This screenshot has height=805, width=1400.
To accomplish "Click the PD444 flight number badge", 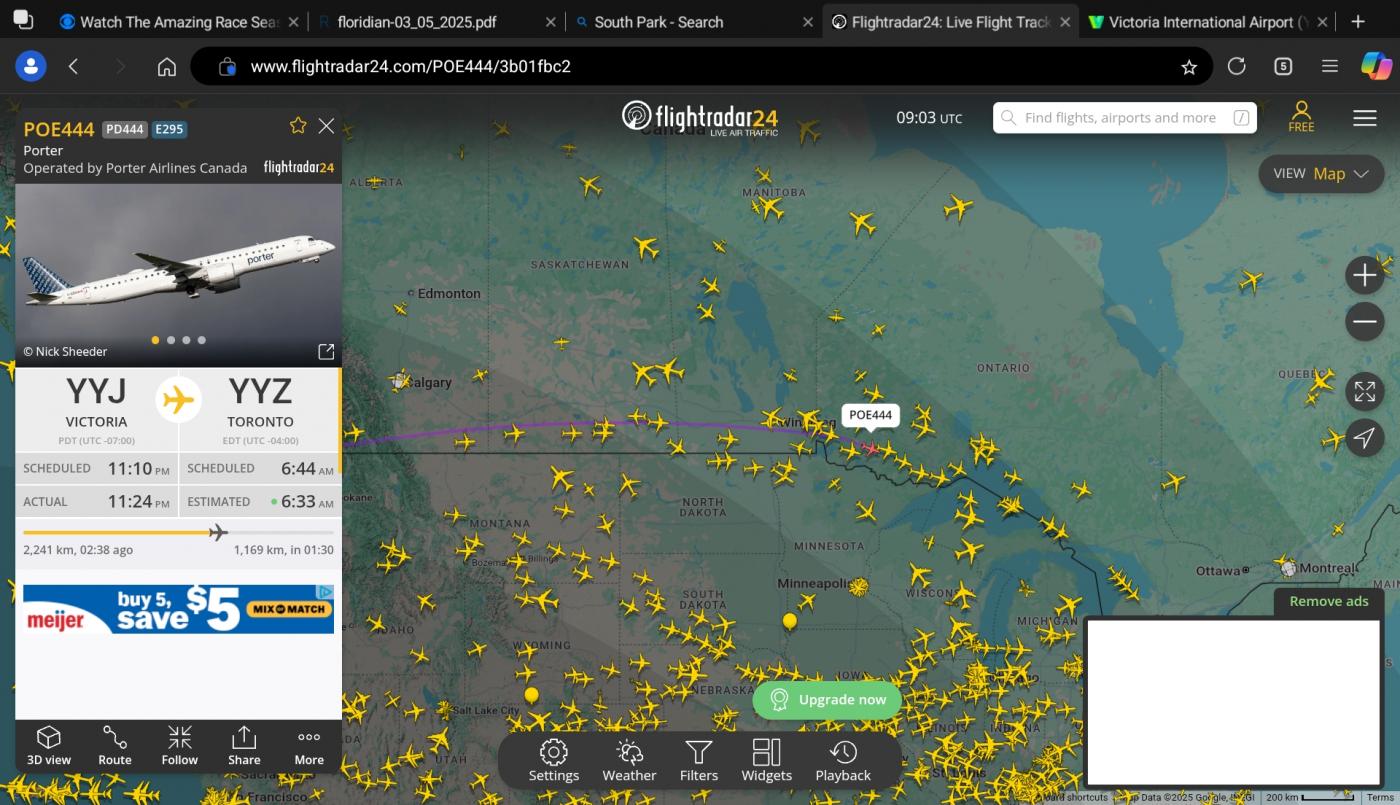I will [x=125, y=129].
